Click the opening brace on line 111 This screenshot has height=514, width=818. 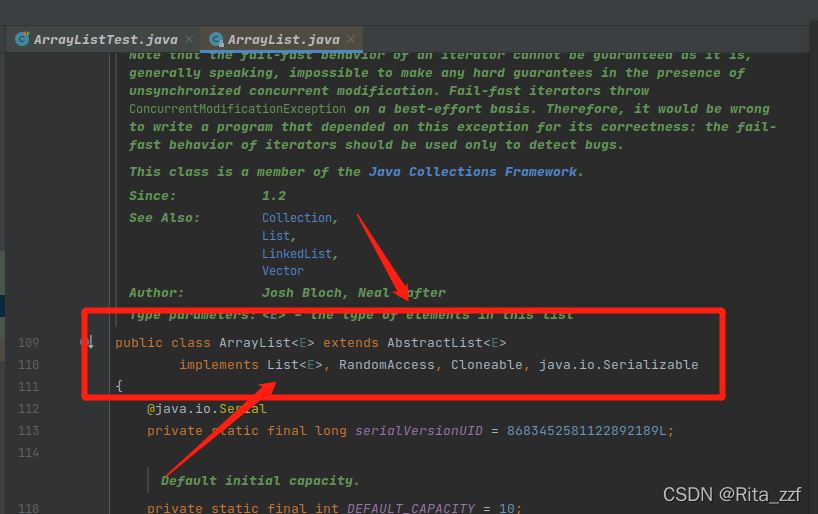[119, 386]
